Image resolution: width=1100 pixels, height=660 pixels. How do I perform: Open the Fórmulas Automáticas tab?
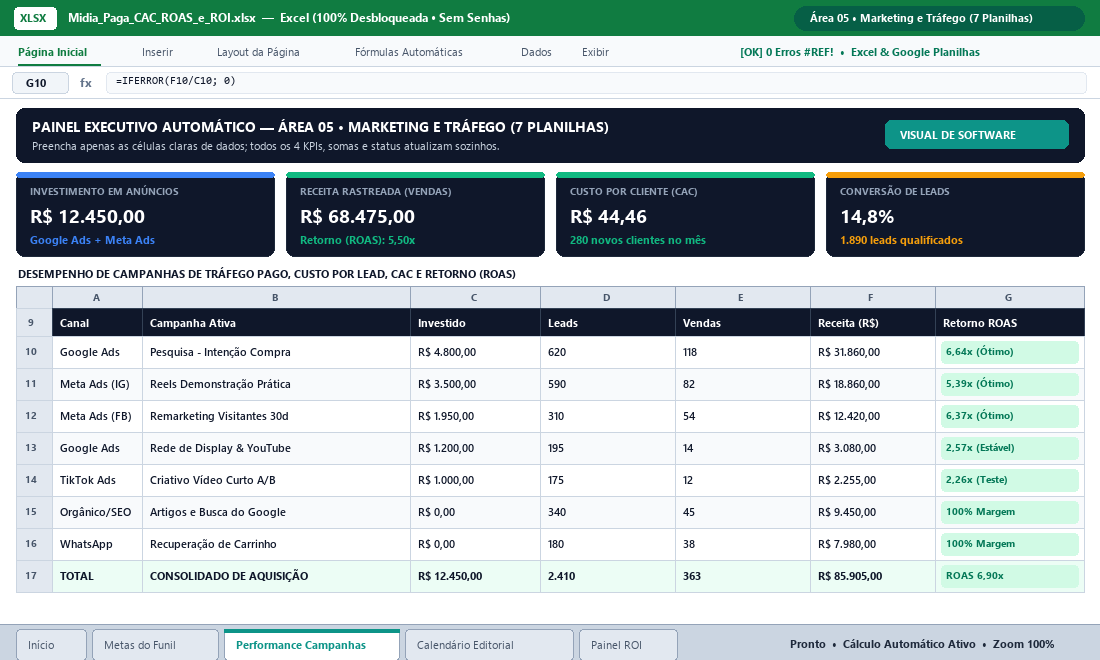pyautogui.click(x=409, y=52)
